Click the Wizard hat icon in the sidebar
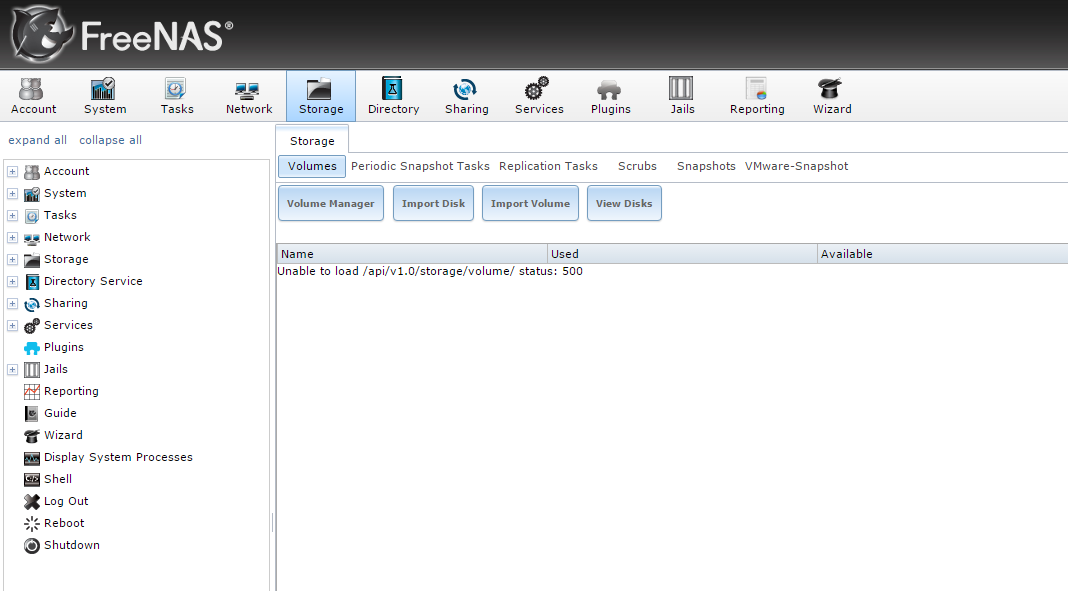Viewport: 1068px width, 591px height. tap(32, 436)
